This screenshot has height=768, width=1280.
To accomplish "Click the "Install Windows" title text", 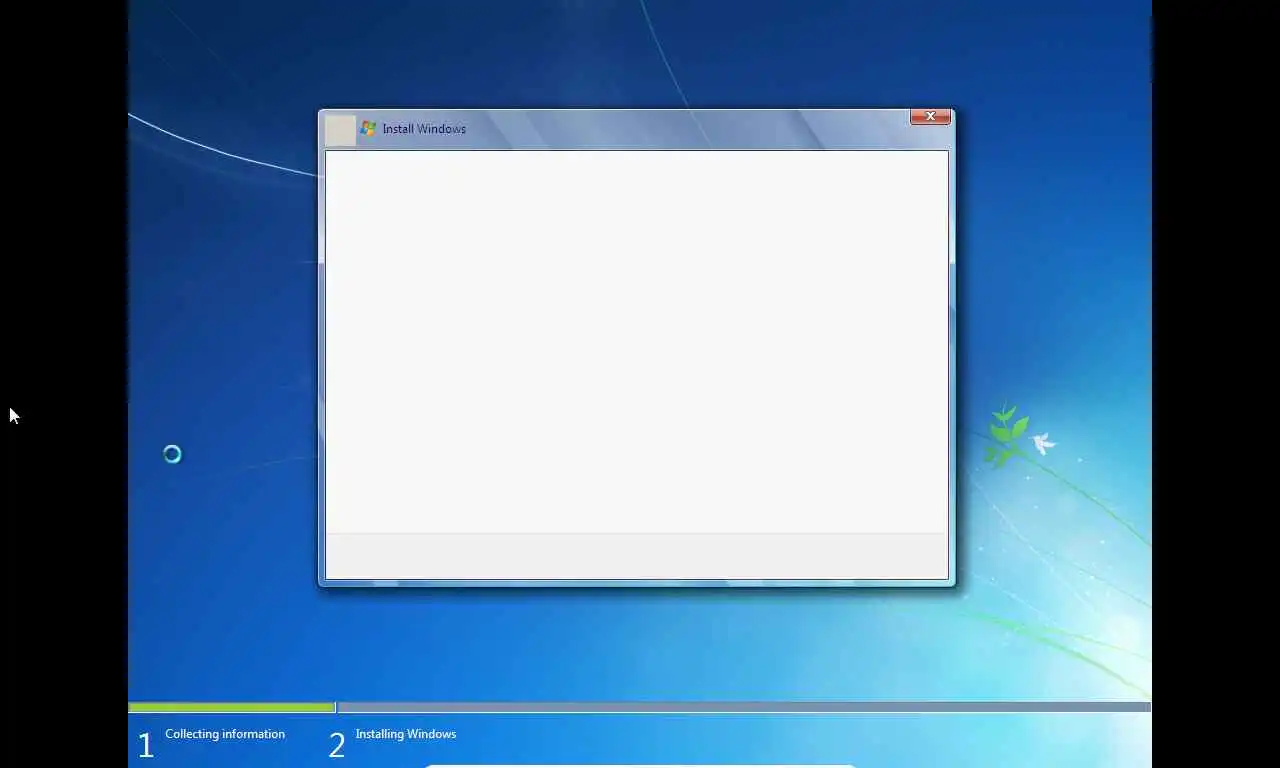I will pos(424,129).
